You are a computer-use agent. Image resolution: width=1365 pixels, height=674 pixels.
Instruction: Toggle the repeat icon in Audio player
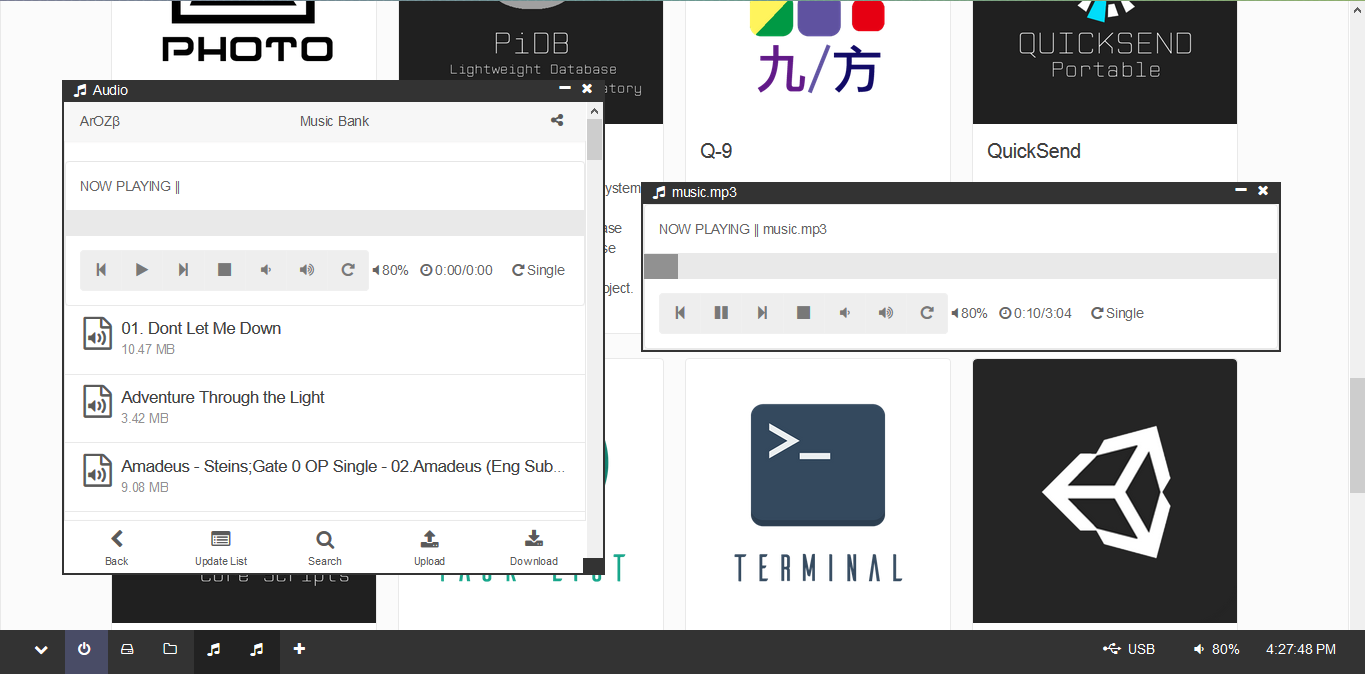(x=348, y=270)
